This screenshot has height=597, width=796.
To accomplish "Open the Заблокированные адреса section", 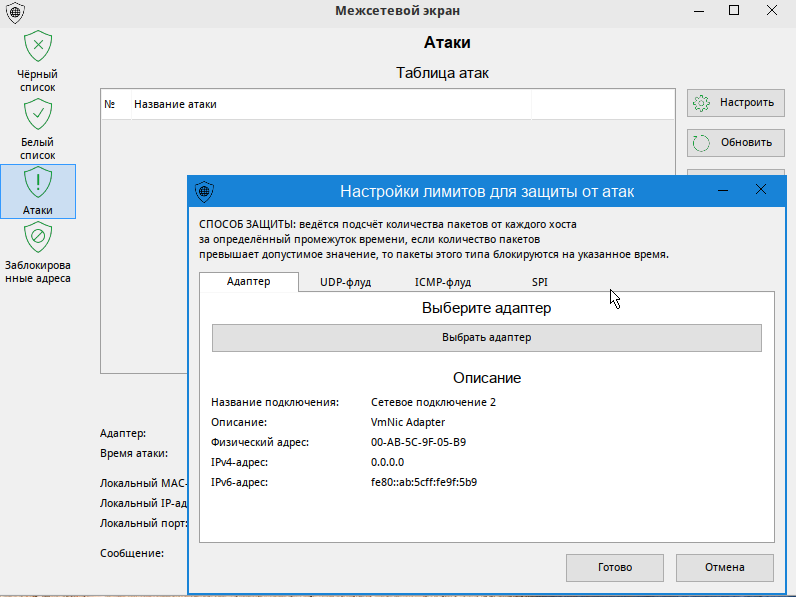I will (38, 254).
